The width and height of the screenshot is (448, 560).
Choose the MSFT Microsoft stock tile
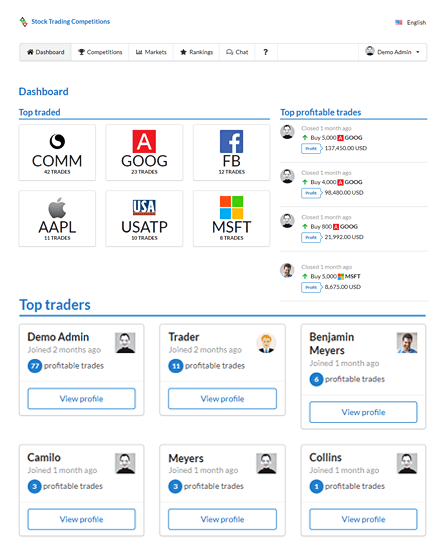[x=232, y=218]
